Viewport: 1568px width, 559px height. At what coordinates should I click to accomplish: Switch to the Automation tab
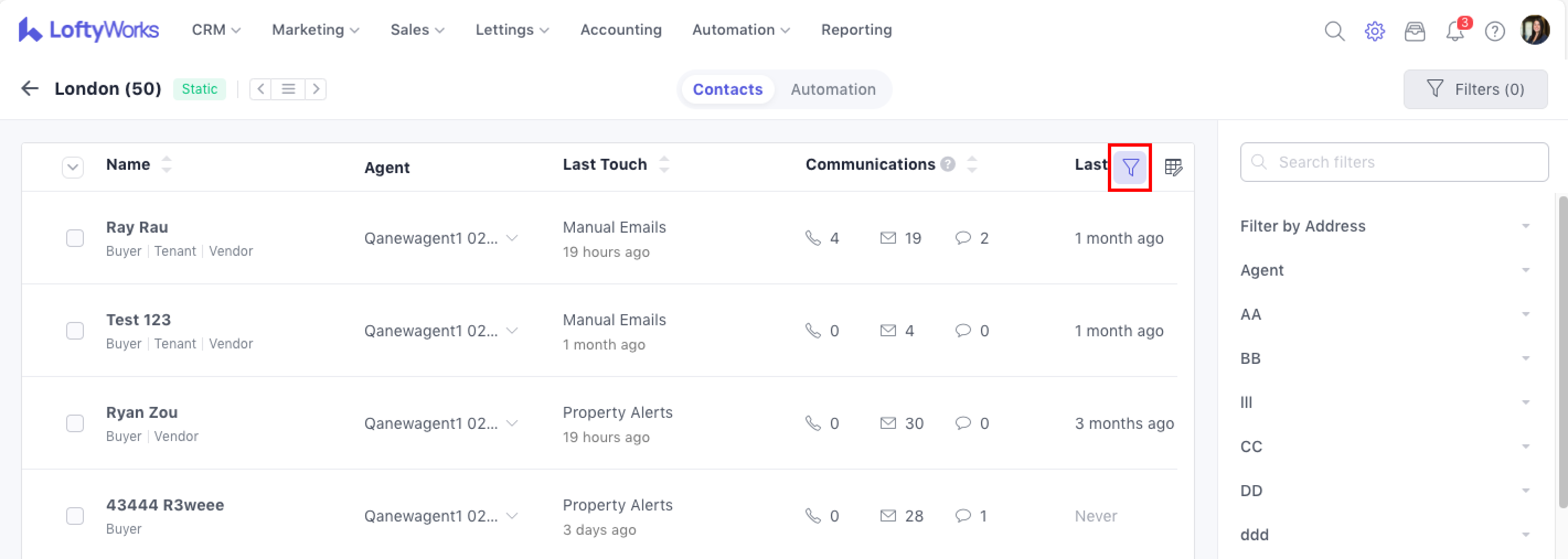click(x=833, y=89)
